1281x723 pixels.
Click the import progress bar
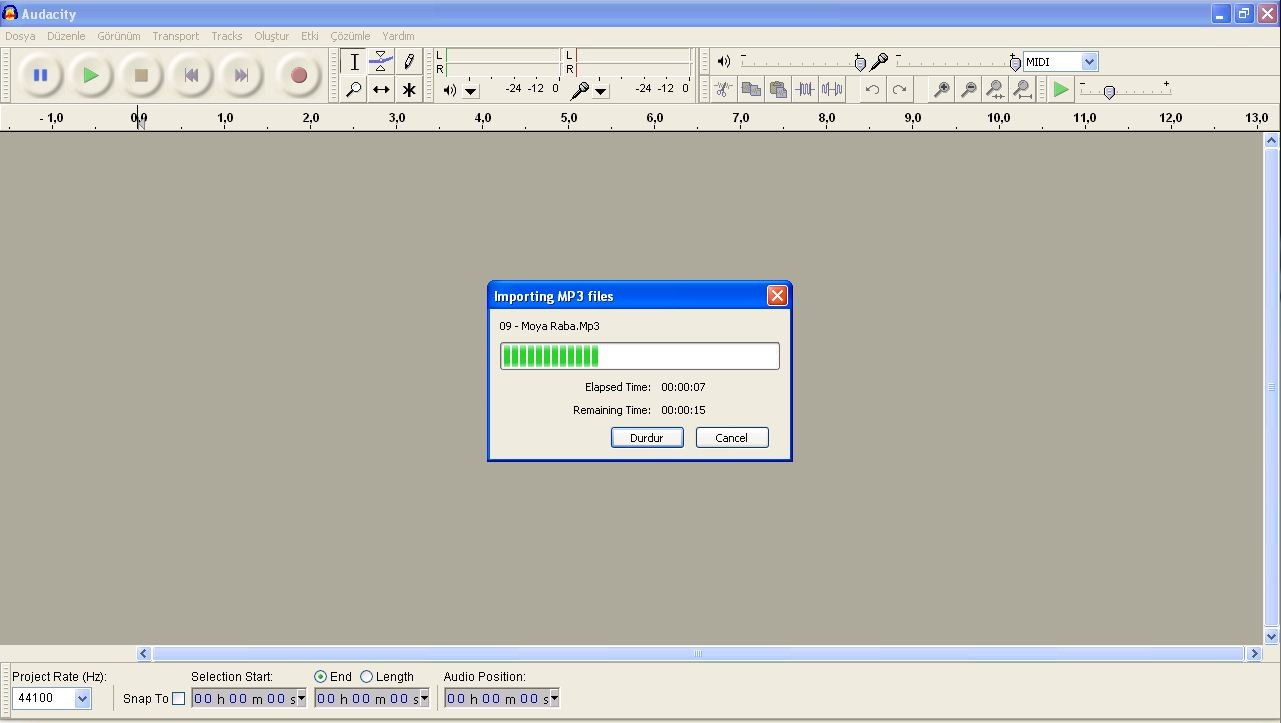[640, 356]
